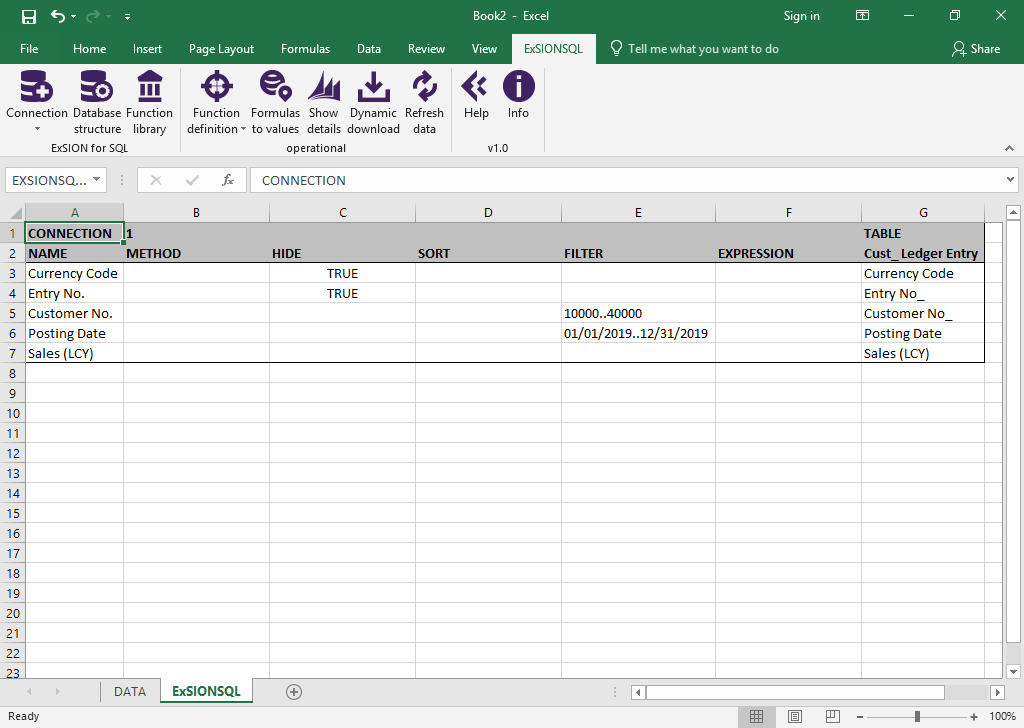Open the Page Layout tab

click(221, 49)
